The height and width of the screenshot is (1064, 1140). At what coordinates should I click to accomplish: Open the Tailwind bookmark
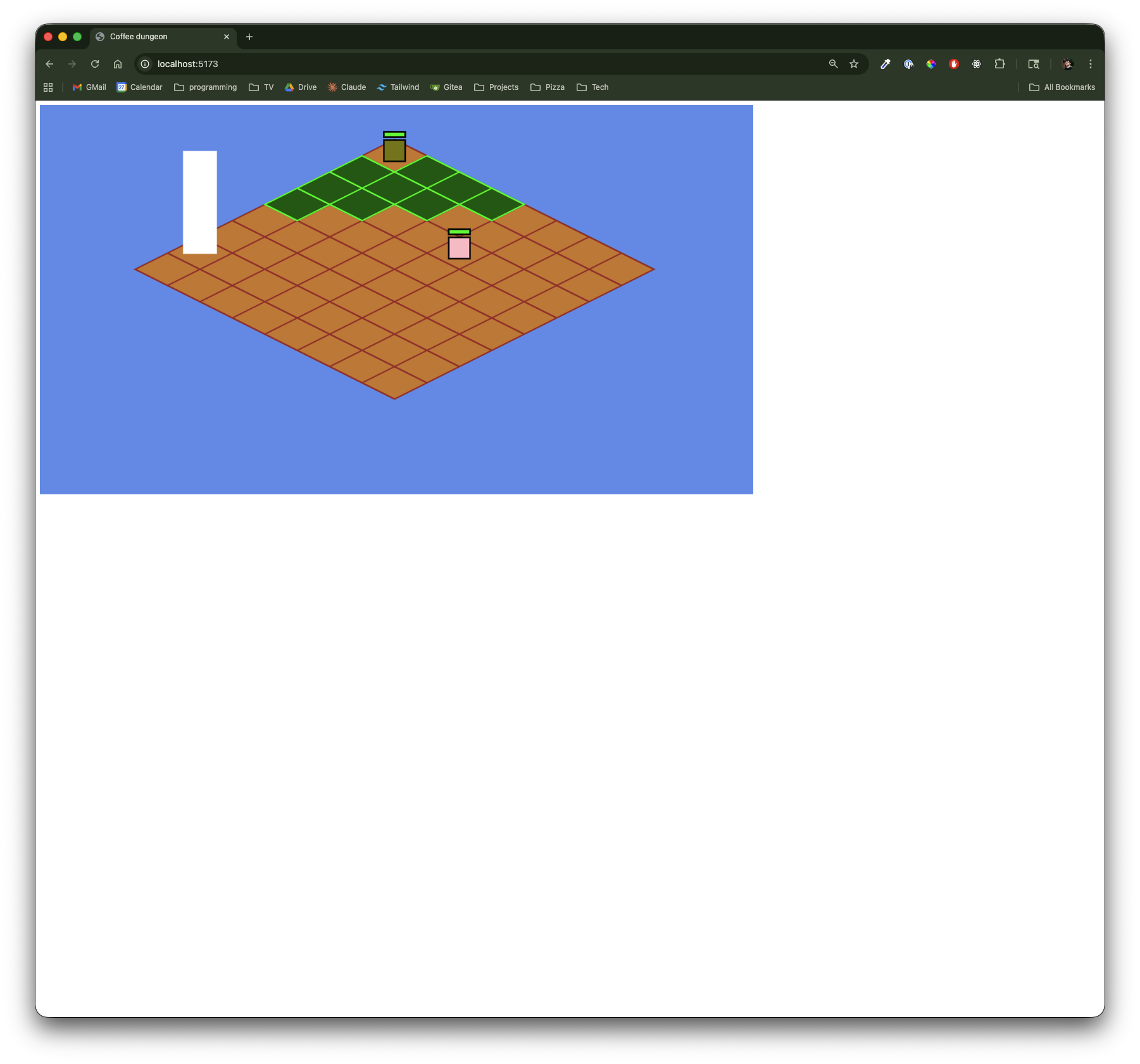point(398,87)
